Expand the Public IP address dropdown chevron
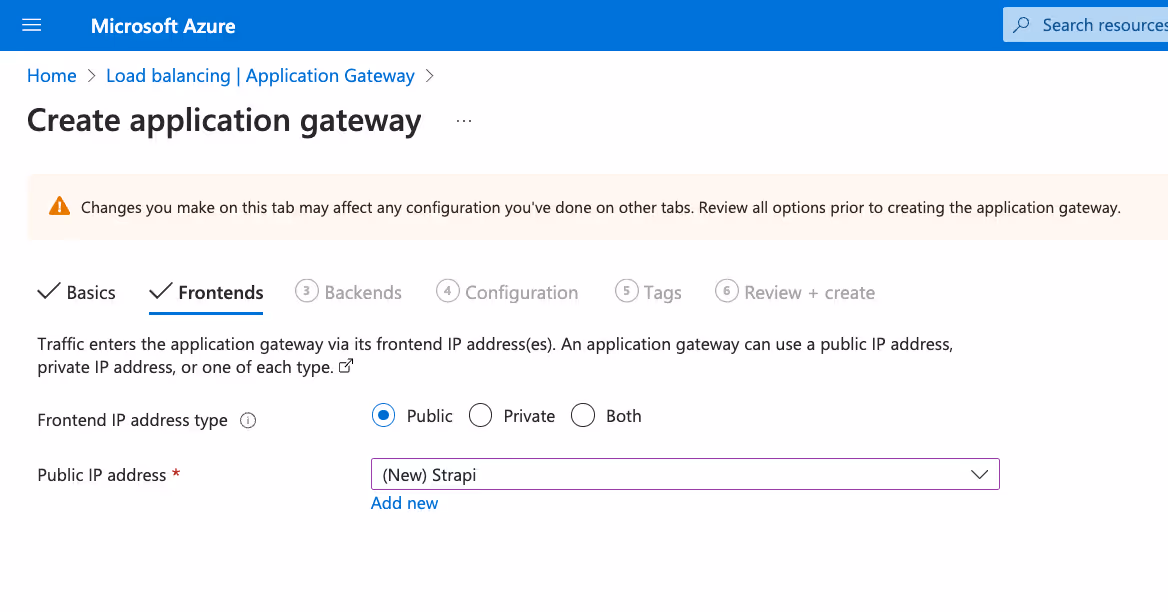The height and width of the screenshot is (612, 1168). pyautogui.click(x=979, y=474)
